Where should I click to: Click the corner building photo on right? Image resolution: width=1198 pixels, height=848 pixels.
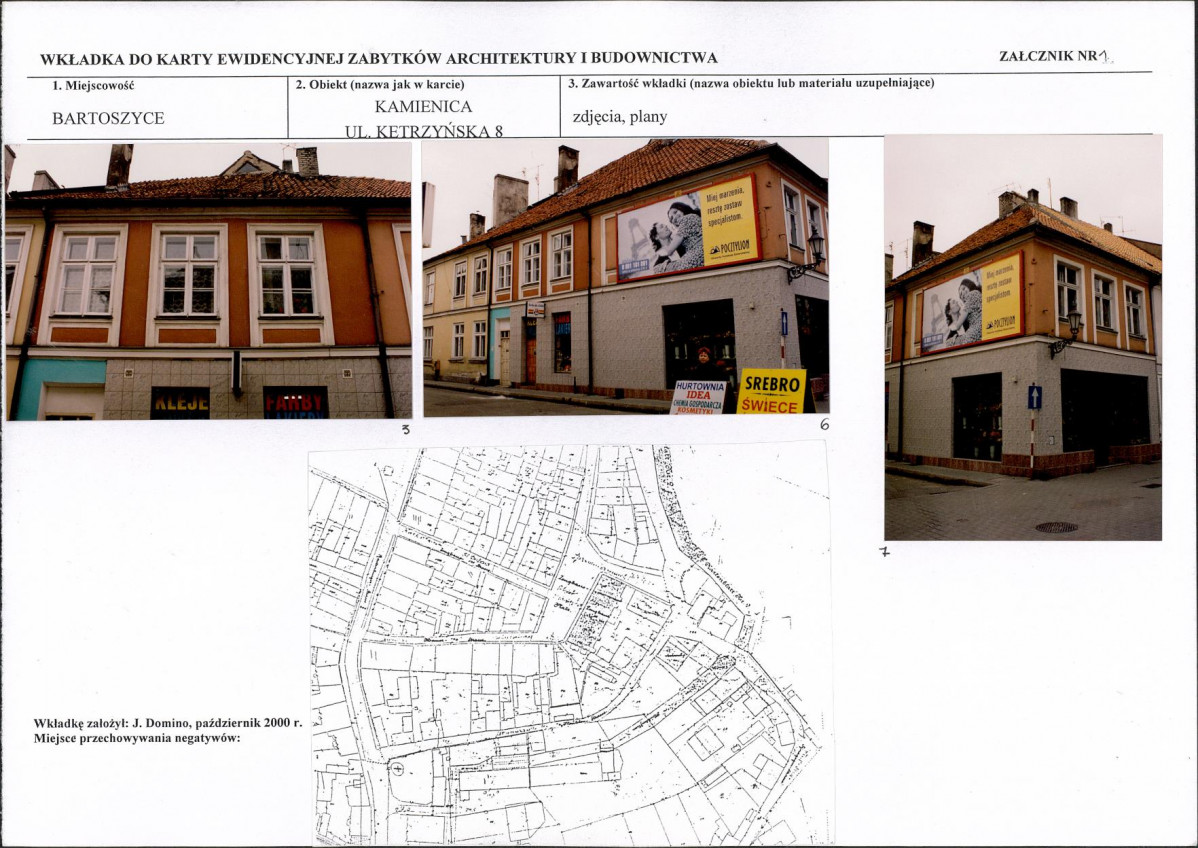point(1023,338)
